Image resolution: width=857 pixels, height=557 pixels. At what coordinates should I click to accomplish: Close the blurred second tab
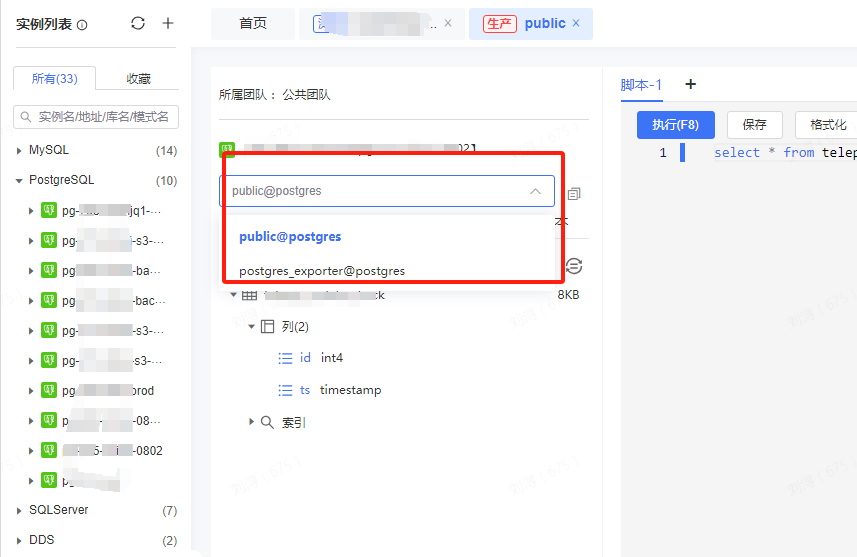pos(448,23)
